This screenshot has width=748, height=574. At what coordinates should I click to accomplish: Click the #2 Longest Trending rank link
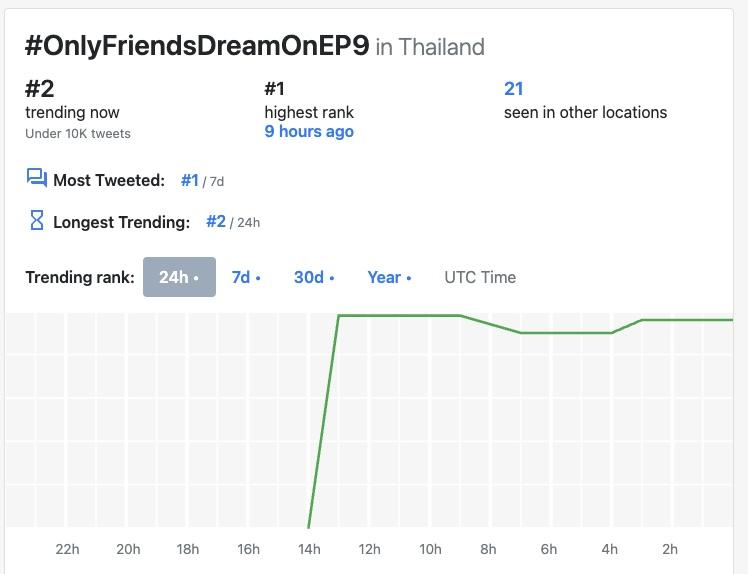pyautogui.click(x=216, y=221)
